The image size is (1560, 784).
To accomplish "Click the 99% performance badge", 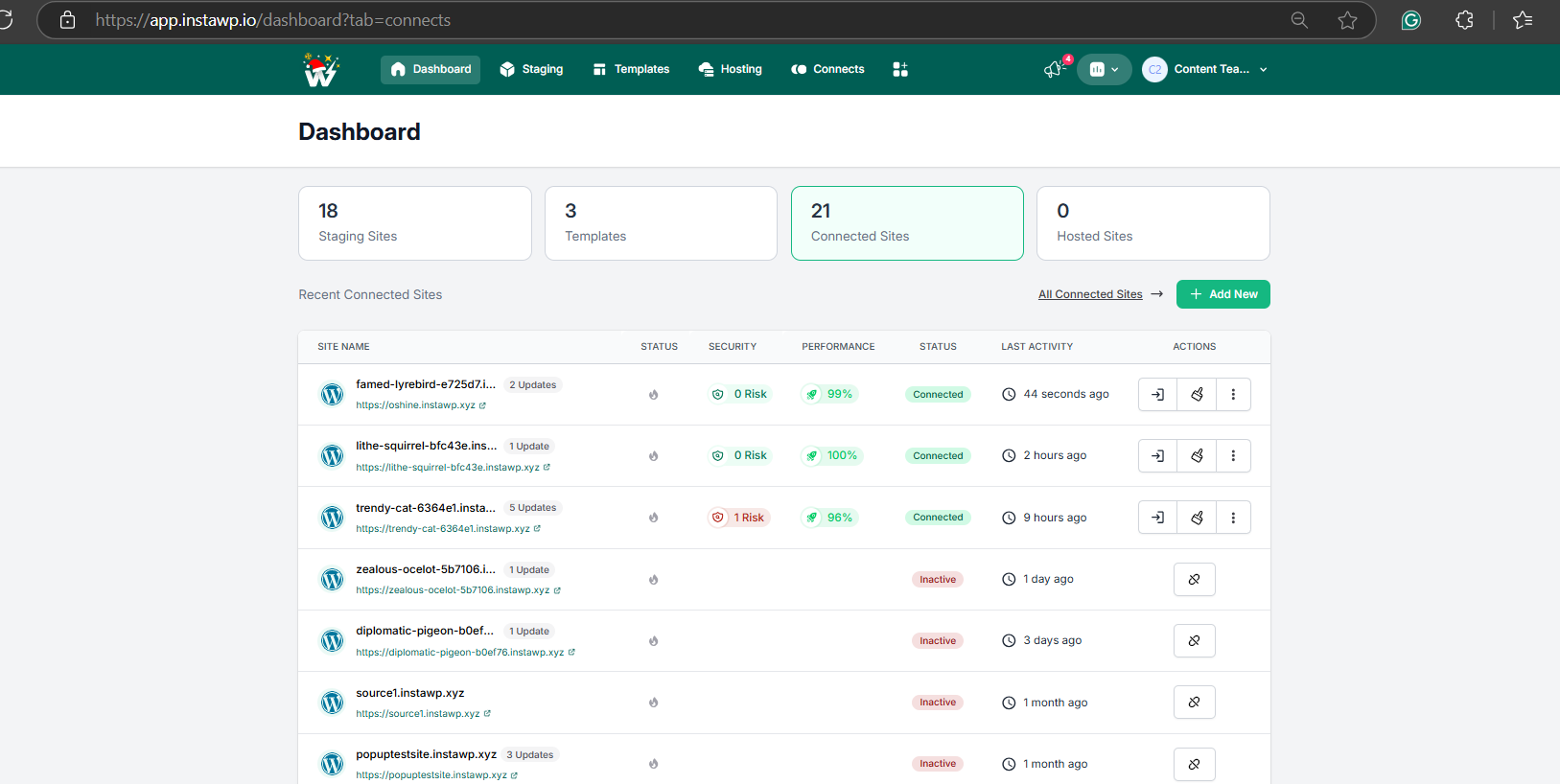I will [829, 394].
